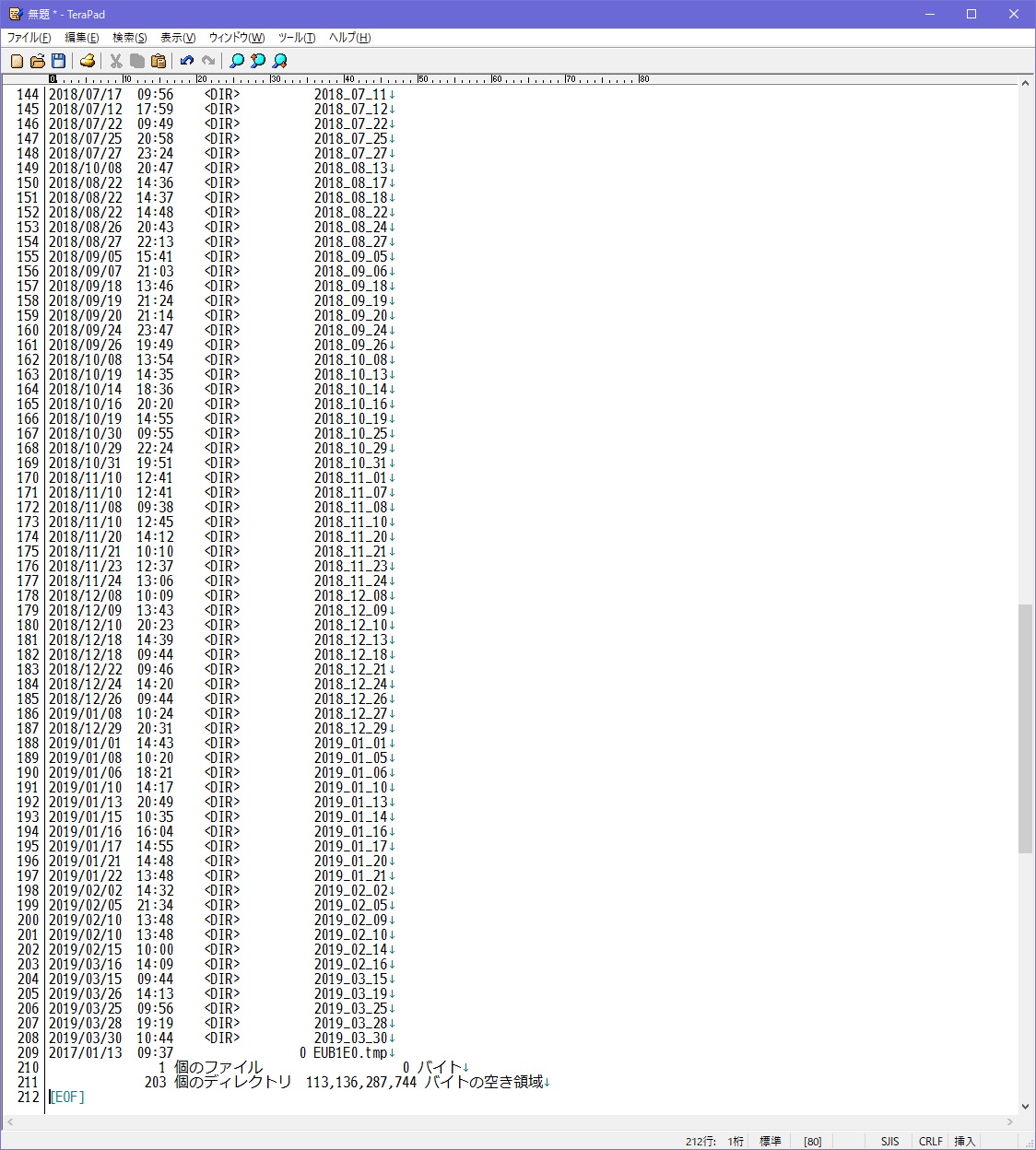Search downward with magnifier down-arrow icon
The height and width of the screenshot is (1150, 1036).
[279, 61]
